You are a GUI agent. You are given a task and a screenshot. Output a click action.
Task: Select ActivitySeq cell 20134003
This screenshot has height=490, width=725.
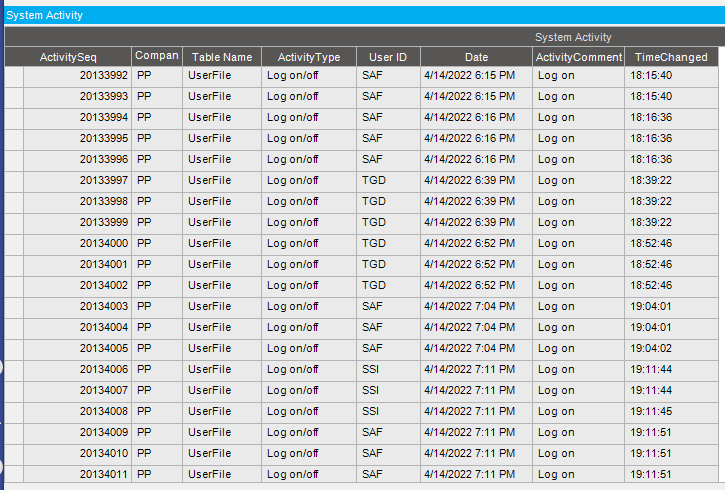point(78,307)
